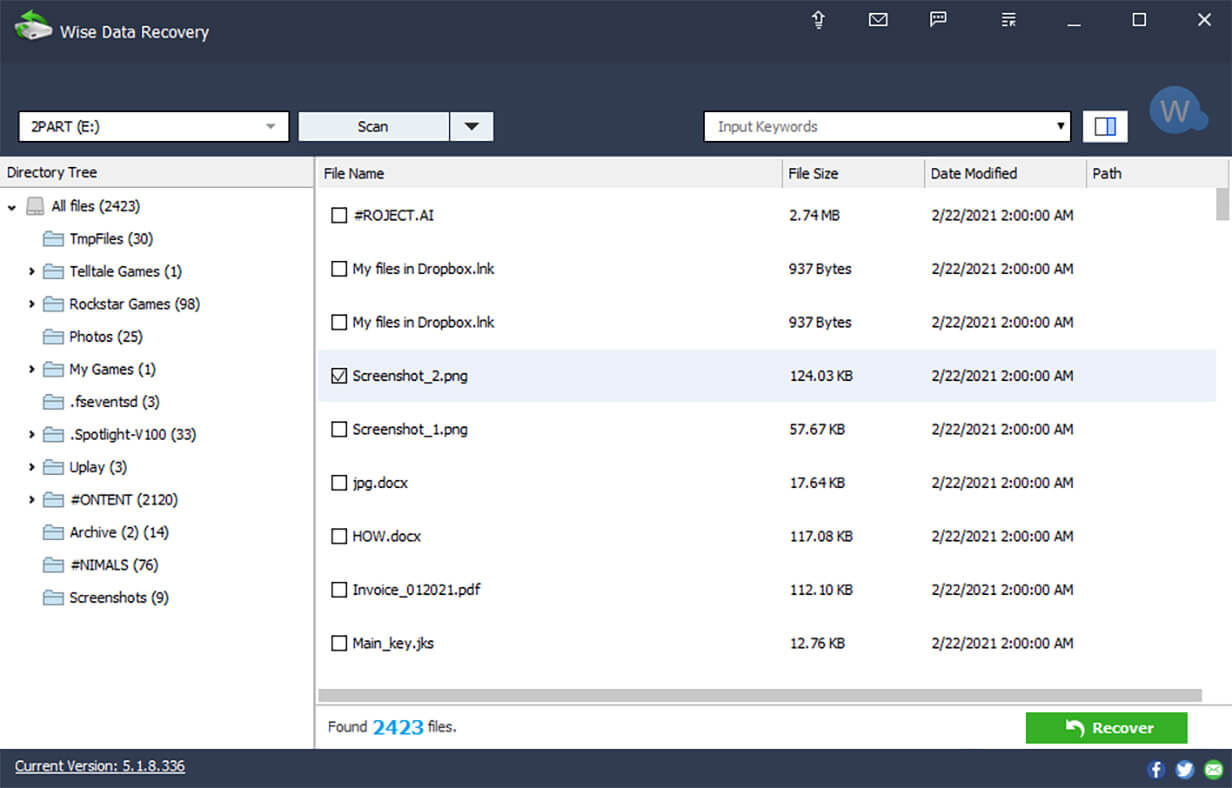Select the Screenshots (9) folder

click(119, 597)
